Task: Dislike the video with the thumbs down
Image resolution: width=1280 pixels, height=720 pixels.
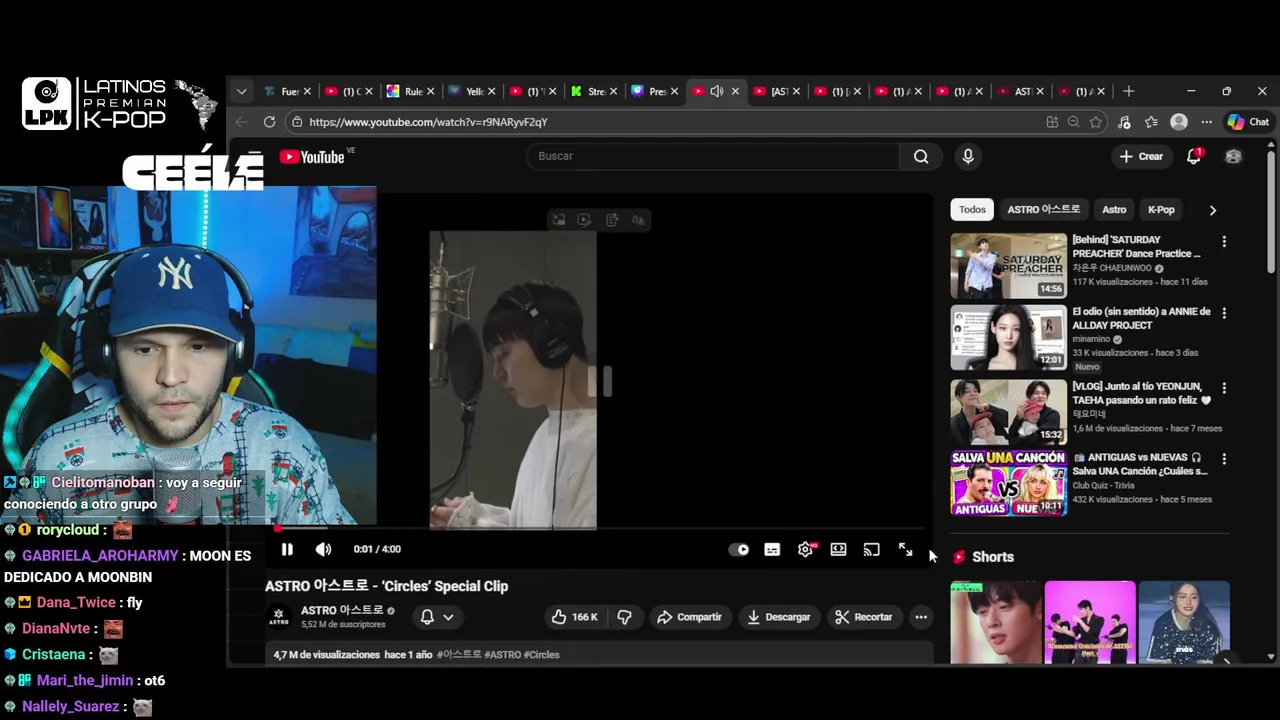Action: [x=624, y=617]
